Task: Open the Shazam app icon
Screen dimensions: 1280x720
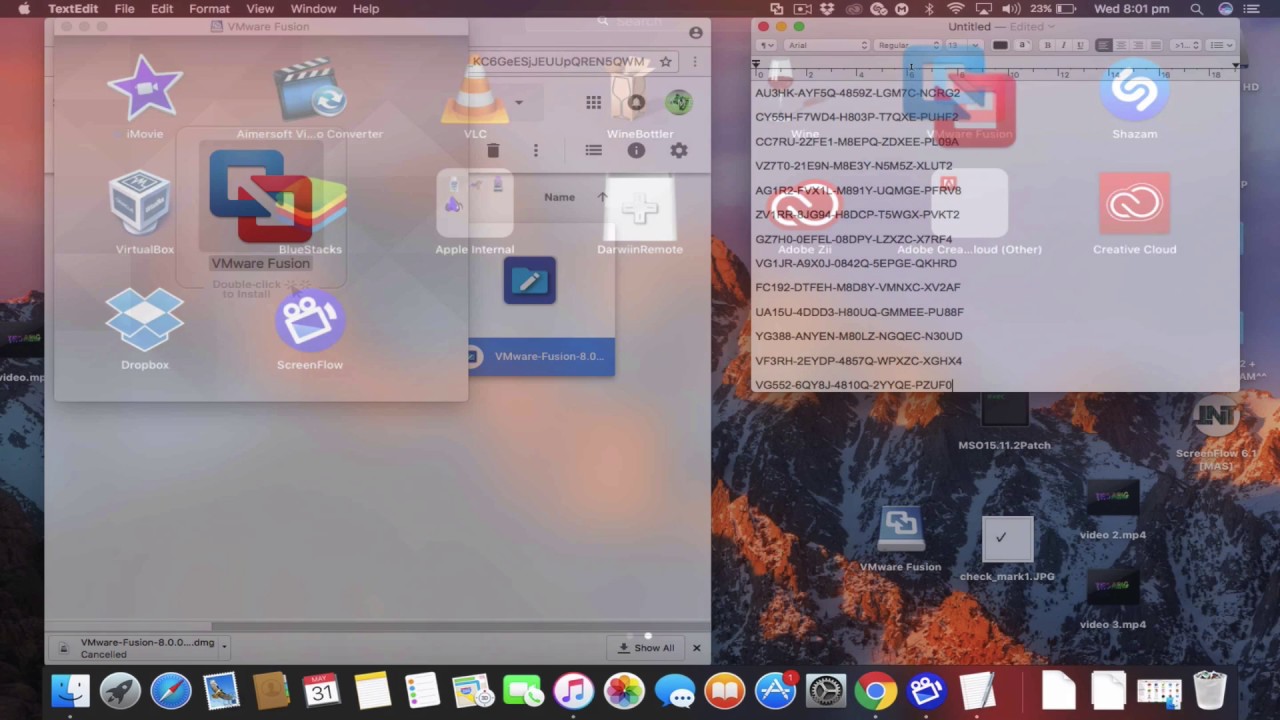Action: coord(1134,91)
